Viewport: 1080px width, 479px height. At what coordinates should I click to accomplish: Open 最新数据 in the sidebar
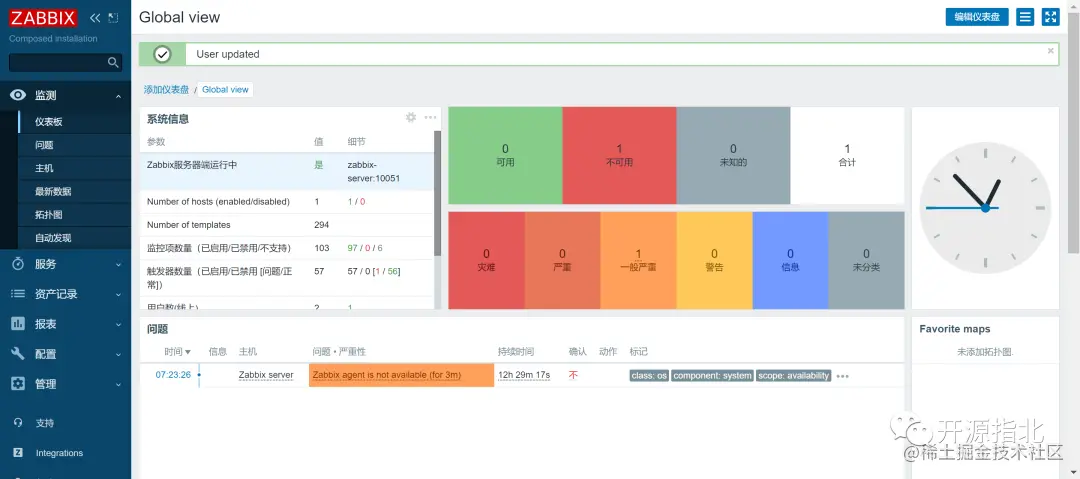pyautogui.click(x=53, y=192)
